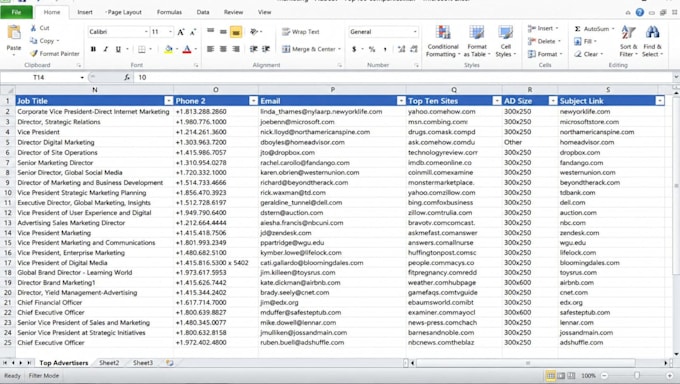Screen dimensions: 680x384
Task: Apply Italic formatting
Action: (105, 49)
